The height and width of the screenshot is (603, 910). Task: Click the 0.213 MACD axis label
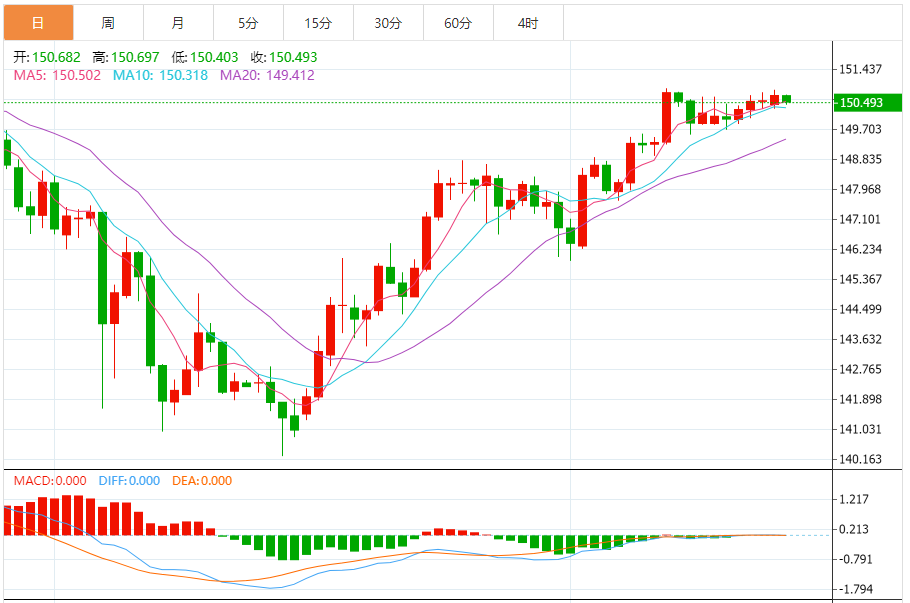point(854,529)
